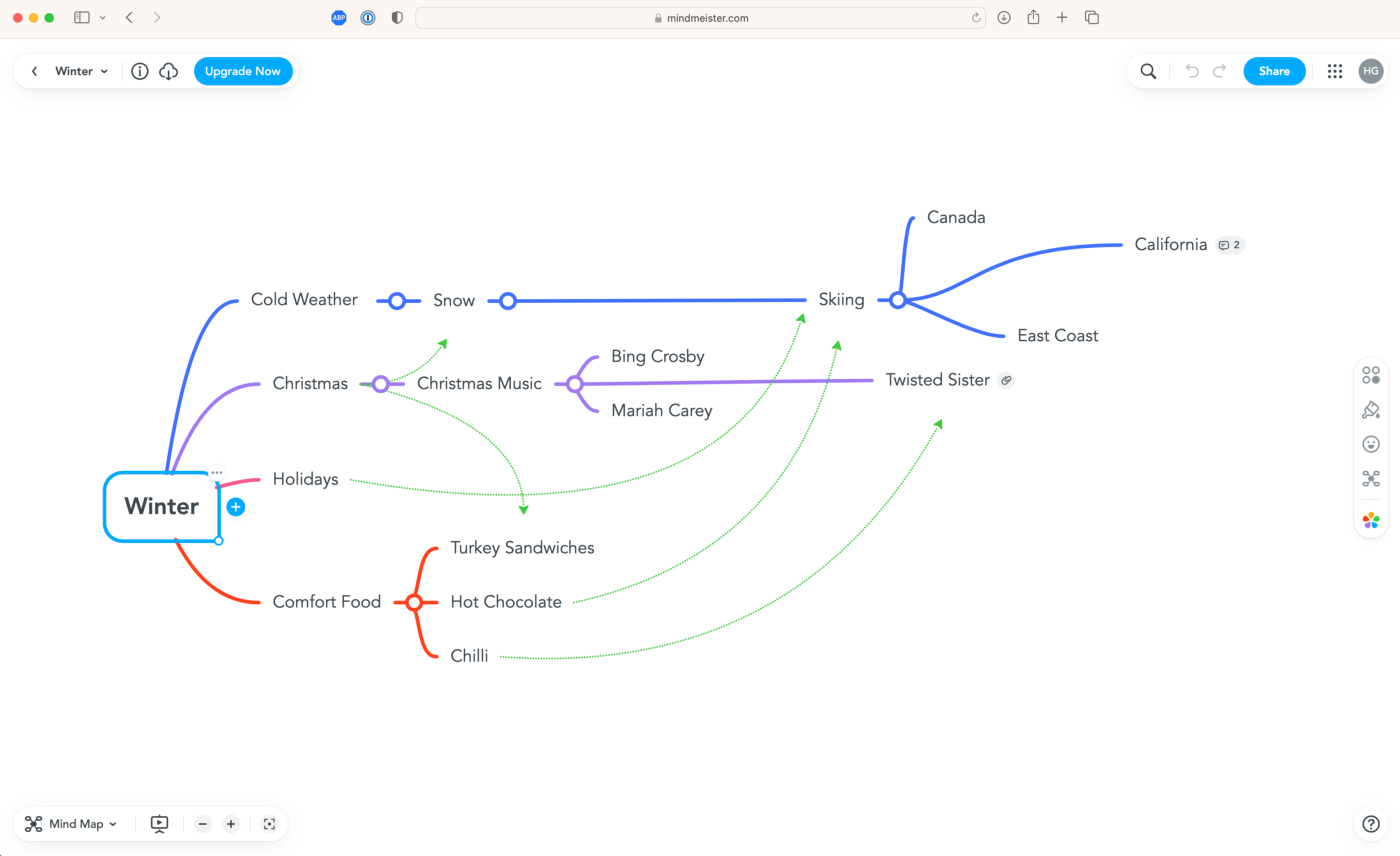1400x856 pixels.
Task: Open the topic style shapes icon in sidebar
Action: pos(1371,375)
